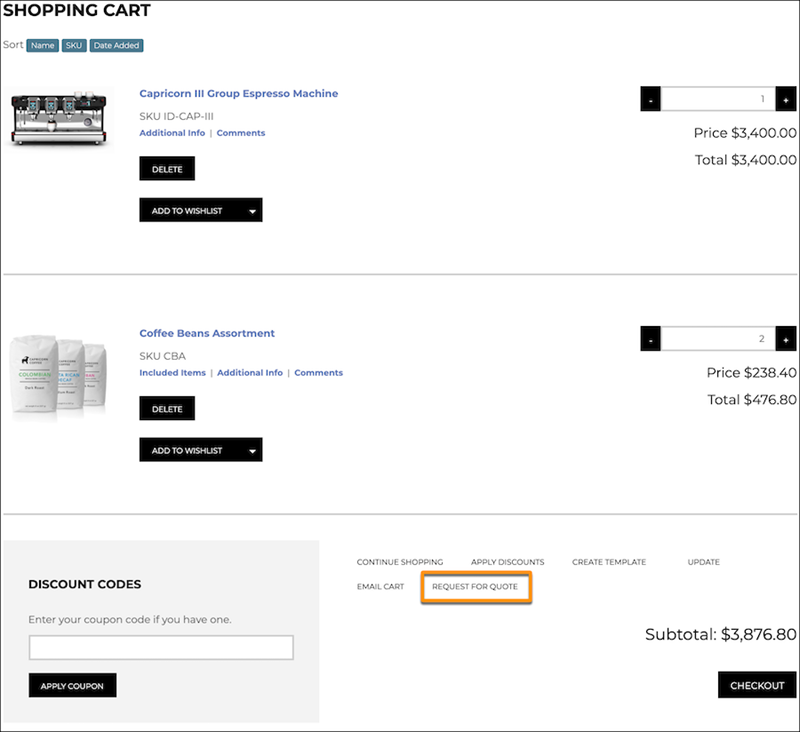
Task: Sort cart by SKU
Action: (x=74, y=45)
